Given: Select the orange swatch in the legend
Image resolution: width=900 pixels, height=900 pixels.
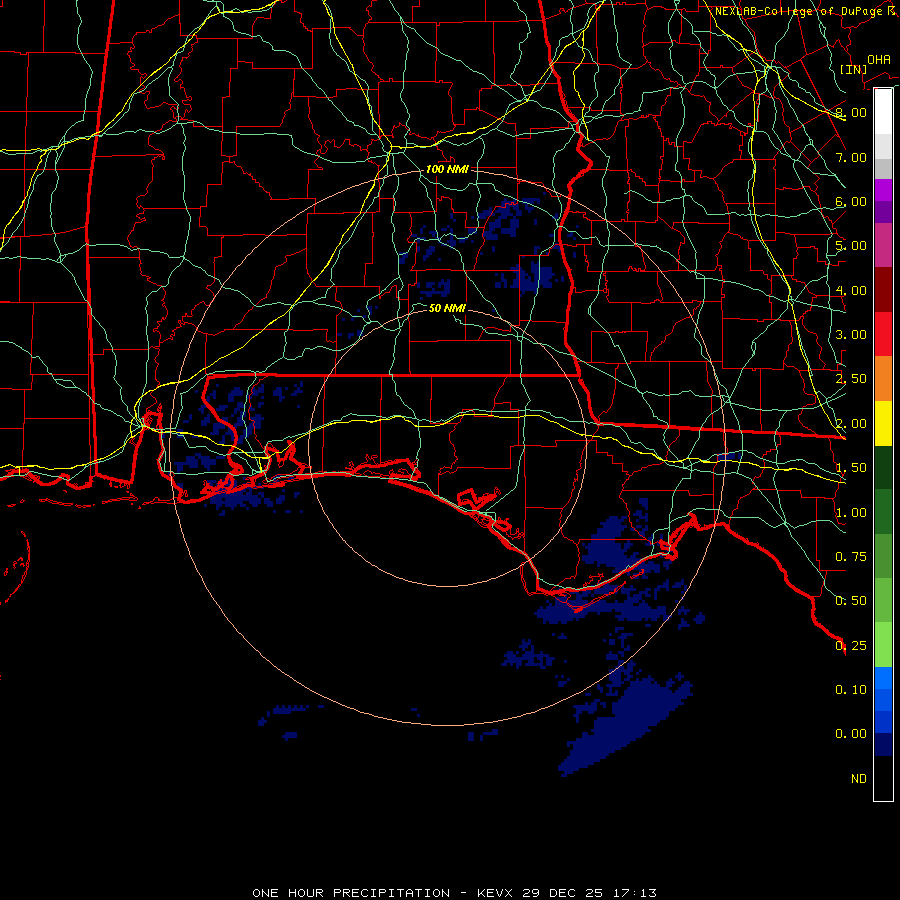Looking at the screenshot, I should (x=883, y=379).
